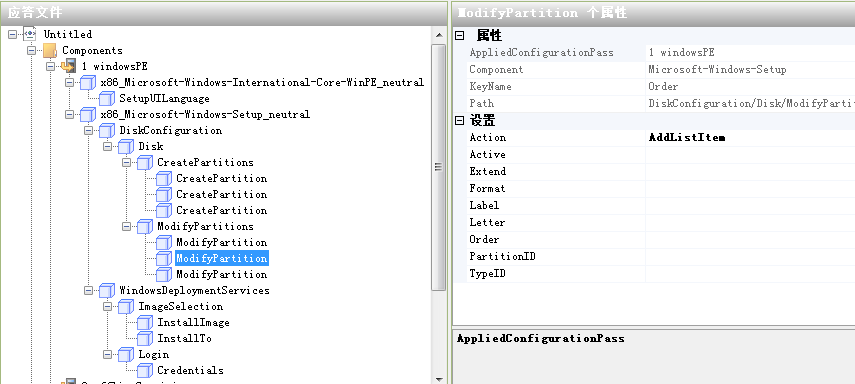855x384 pixels.
Task: Collapse the Components node
Action: coord(32,50)
